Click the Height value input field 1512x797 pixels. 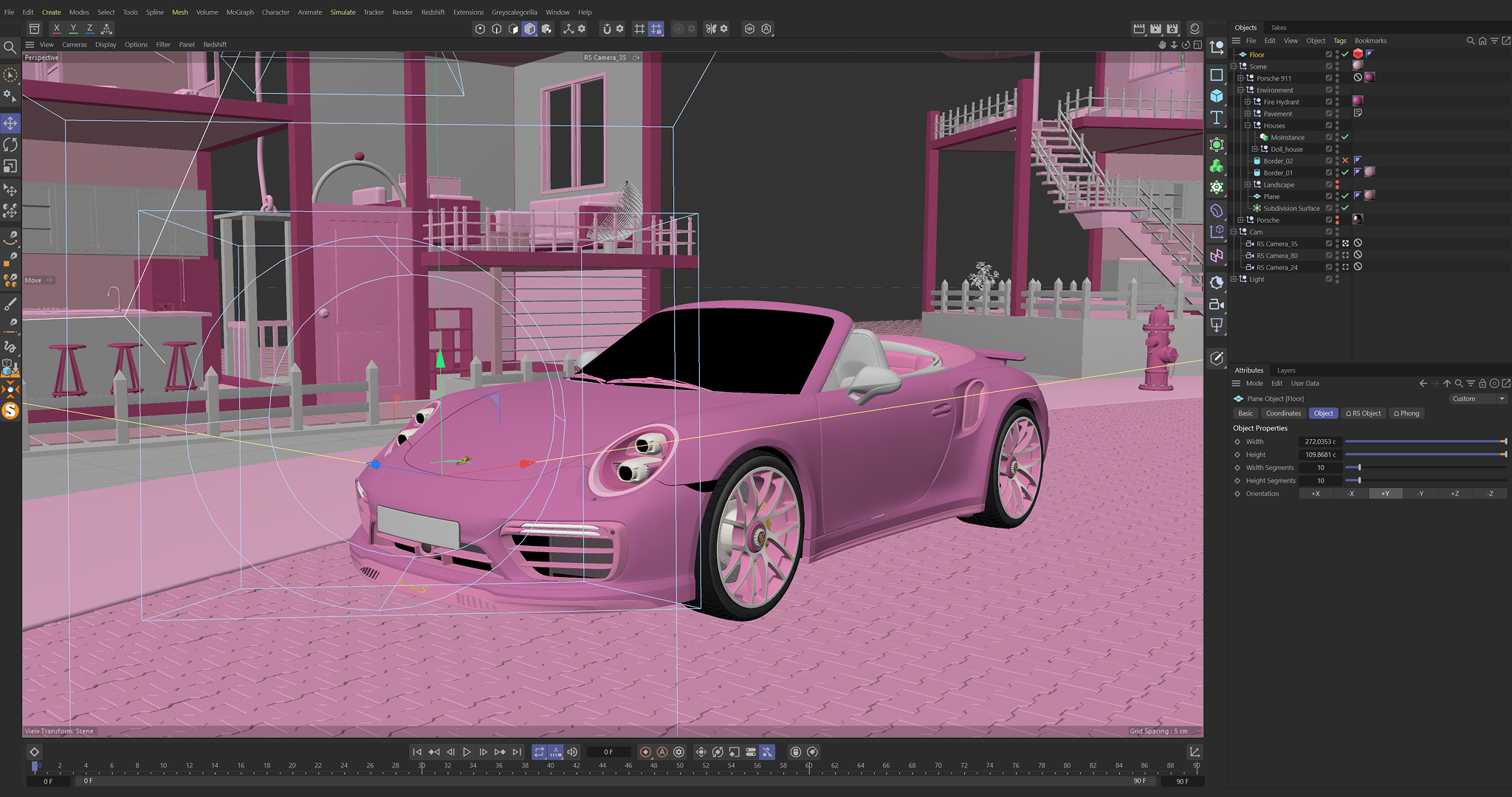(x=1320, y=455)
